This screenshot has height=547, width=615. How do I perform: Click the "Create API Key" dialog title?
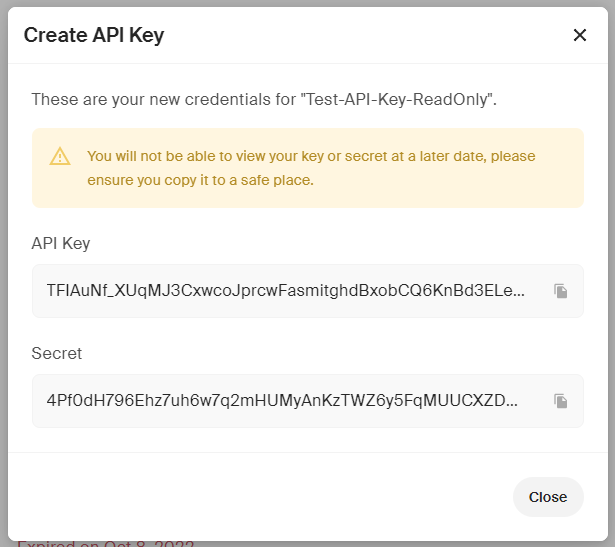pos(93,35)
